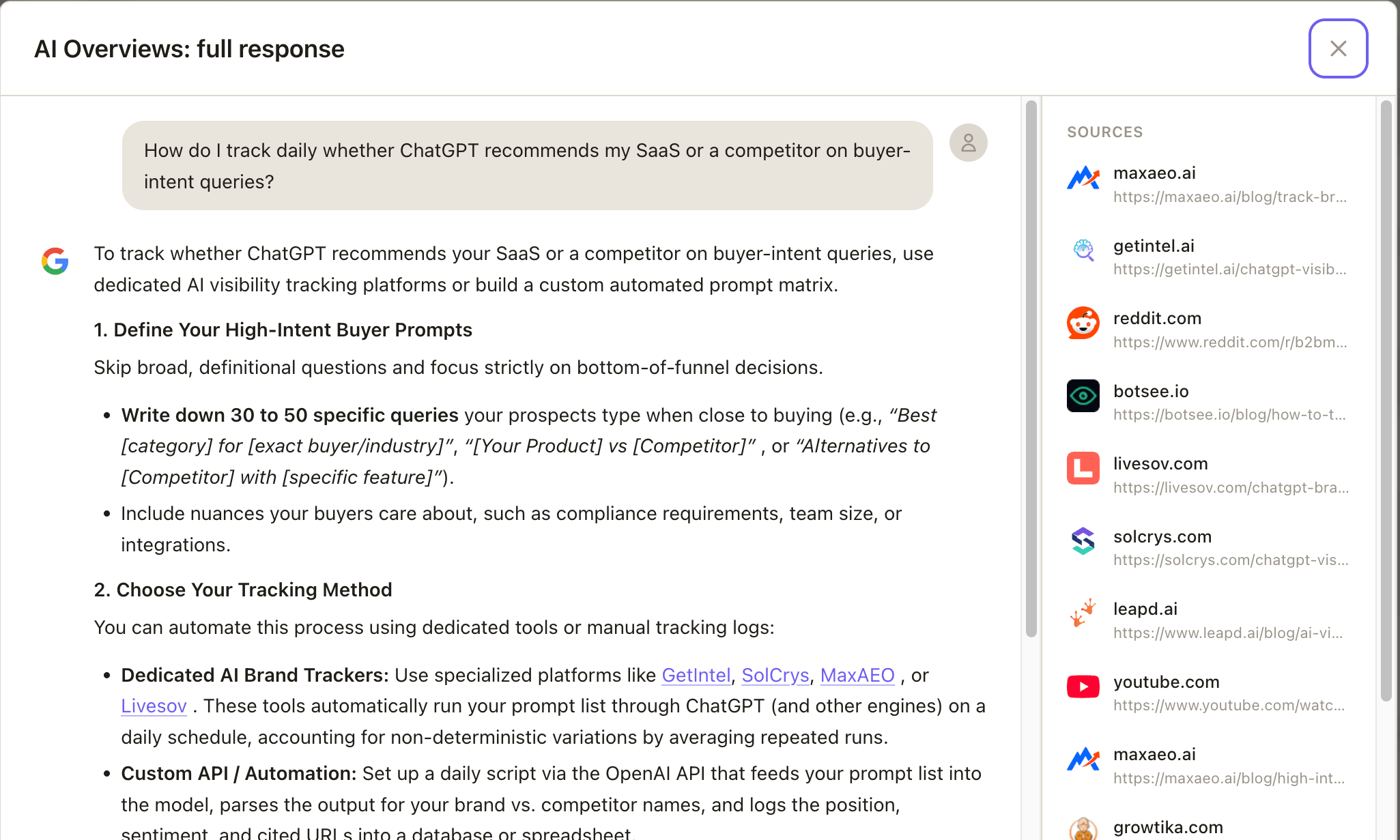Image resolution: width=1400 pixels, height=840 pixels.
Task: Click 'Write down 30 to 50 specific queries' text
Action: 289,415
